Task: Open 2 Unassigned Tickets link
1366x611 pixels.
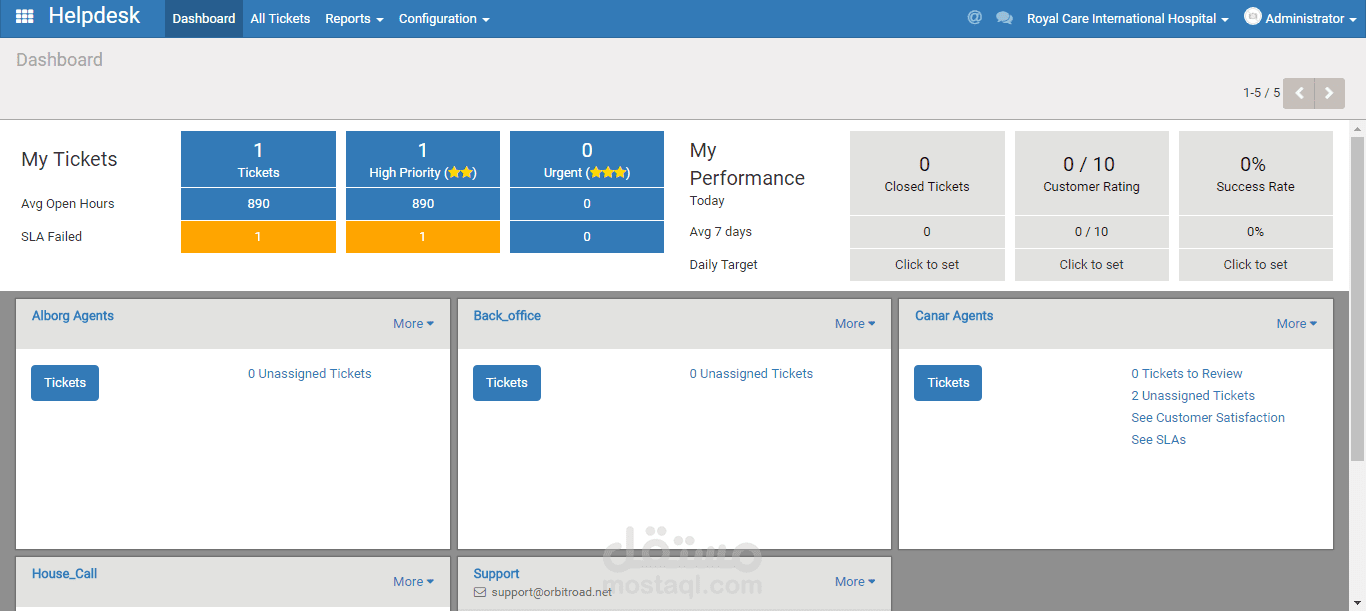Action: tap(1193, 396)
